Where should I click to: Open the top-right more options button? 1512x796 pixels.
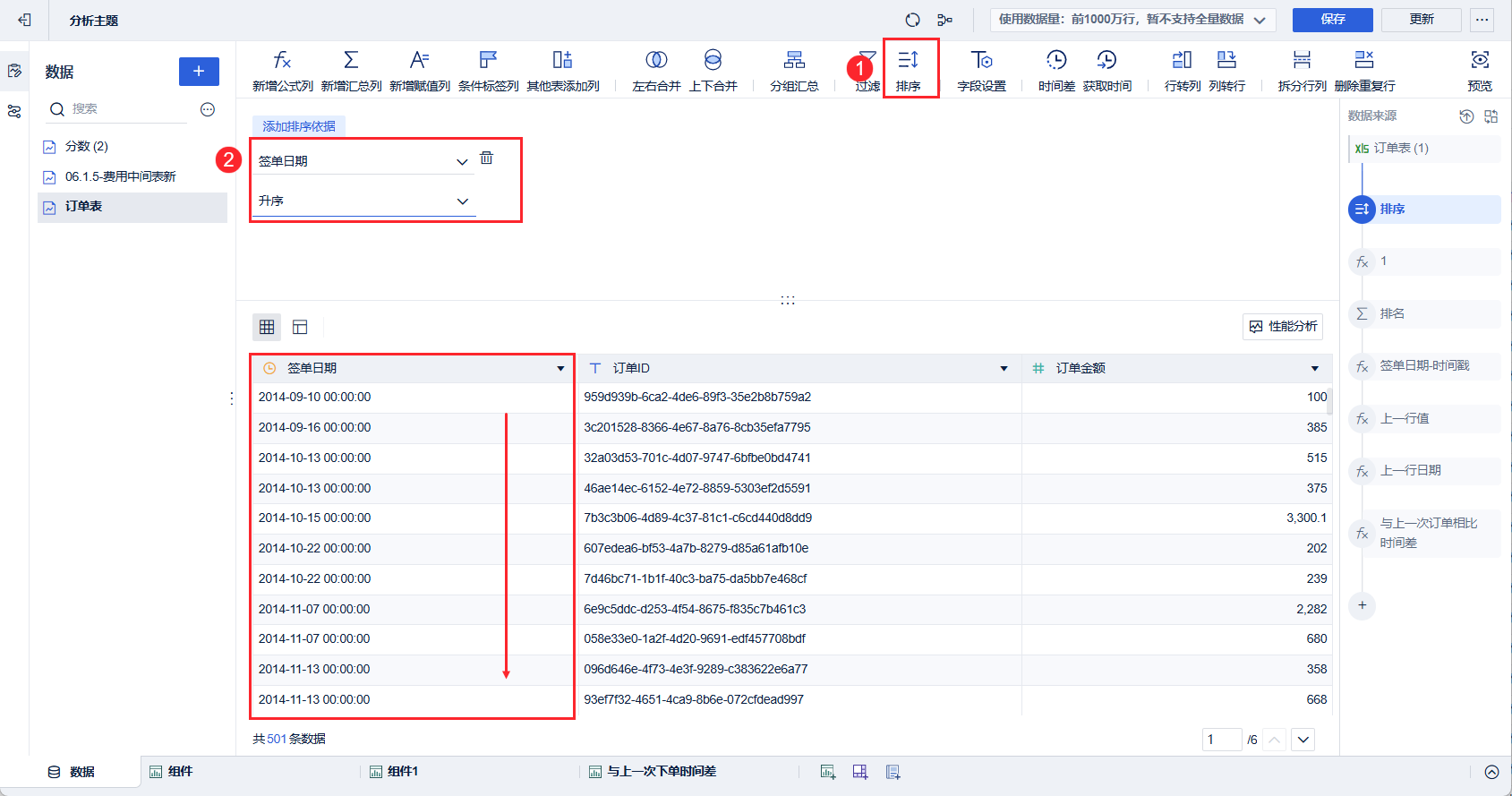[1482, 20]
